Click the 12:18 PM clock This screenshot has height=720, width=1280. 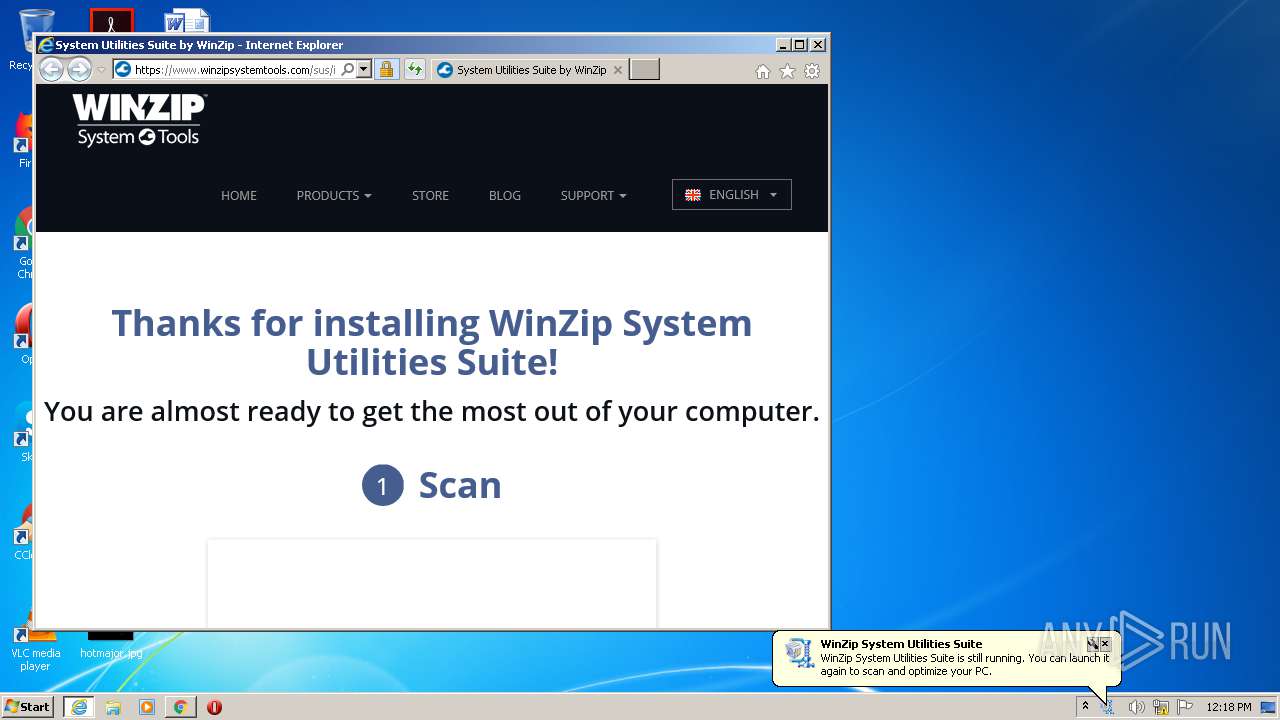pos(1229,707)
